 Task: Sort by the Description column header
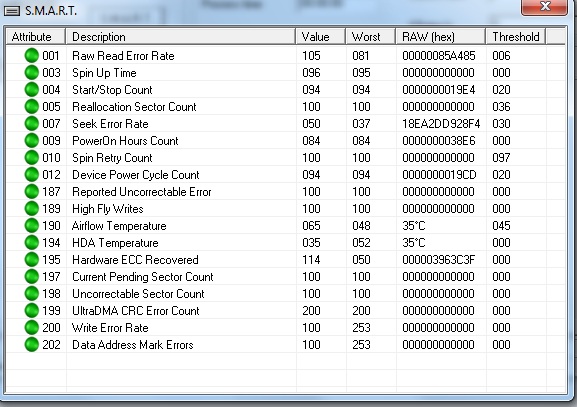click(180, 37)
